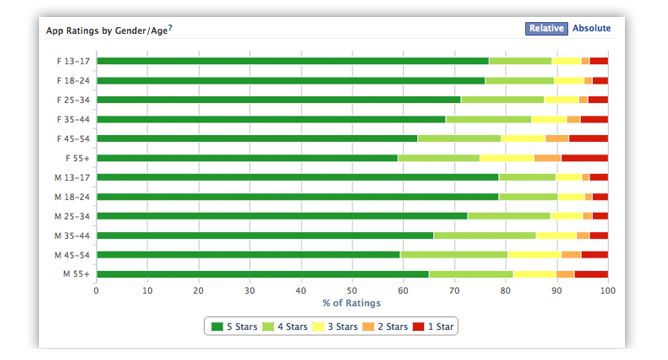Click the 5 Stars green legend swatch

point(217,327)
